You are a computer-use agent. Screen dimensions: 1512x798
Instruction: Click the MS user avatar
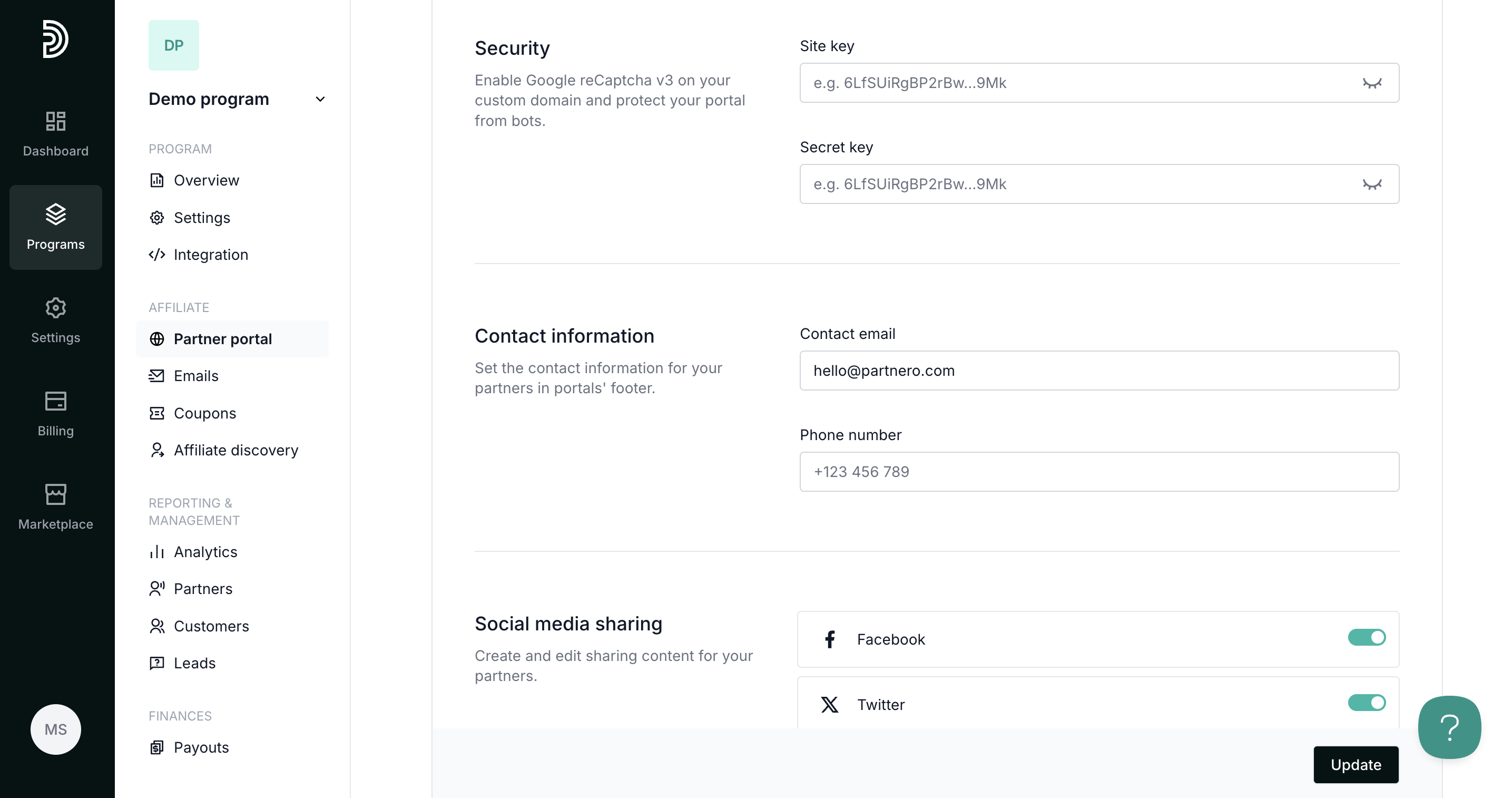(x=56, y=729)
